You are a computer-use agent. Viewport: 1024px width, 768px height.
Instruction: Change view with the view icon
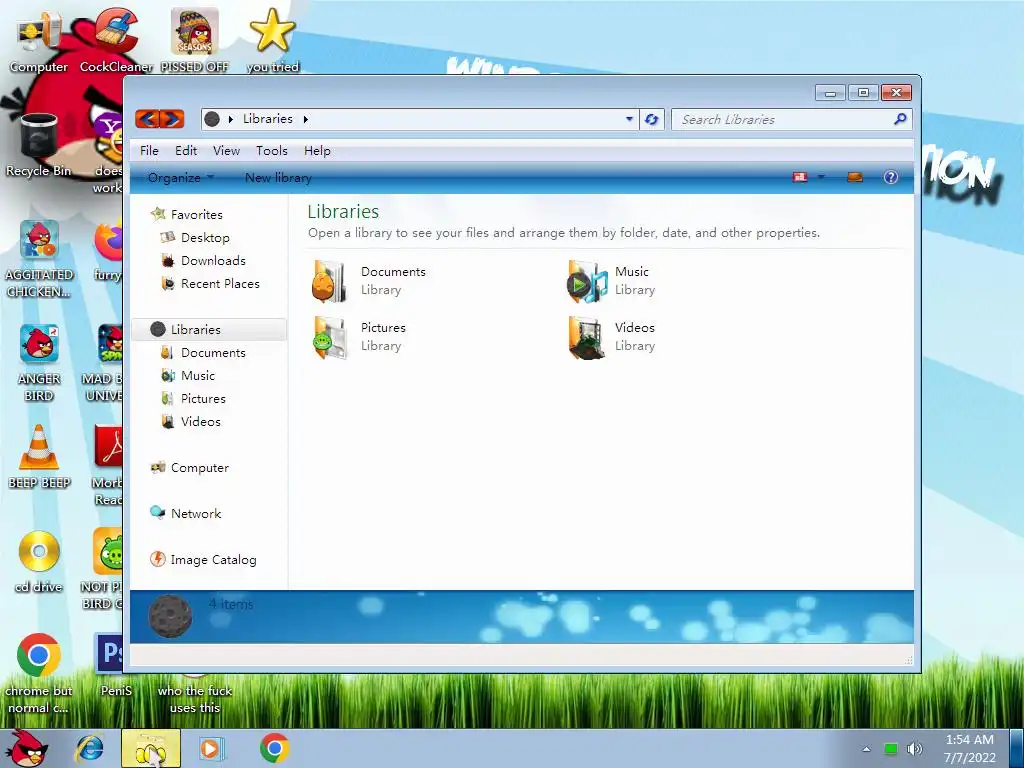tap(800, 177)
